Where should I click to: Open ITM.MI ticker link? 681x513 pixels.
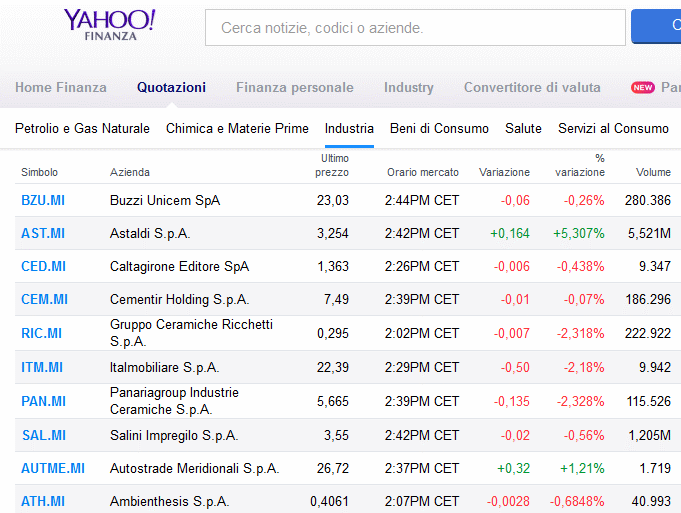tap(42, 367)
